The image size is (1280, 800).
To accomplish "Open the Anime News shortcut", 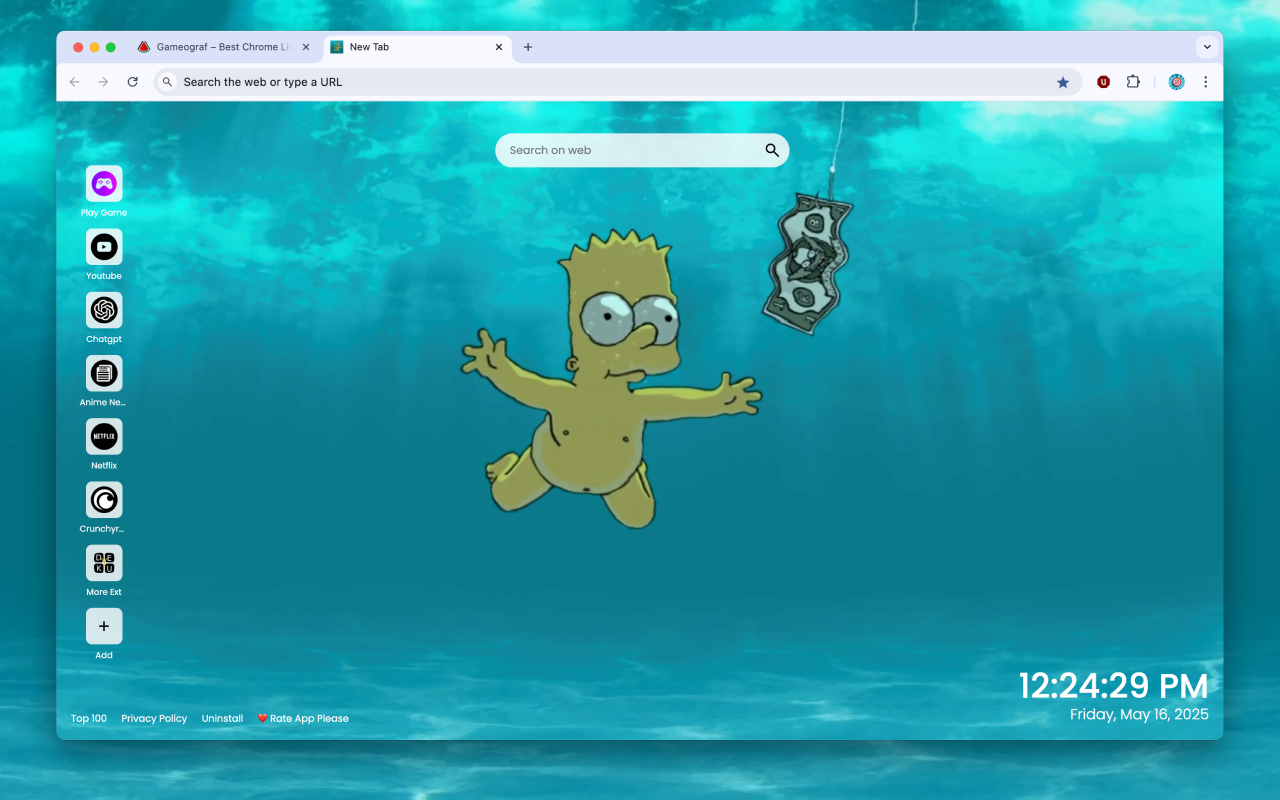I will 104,373.
